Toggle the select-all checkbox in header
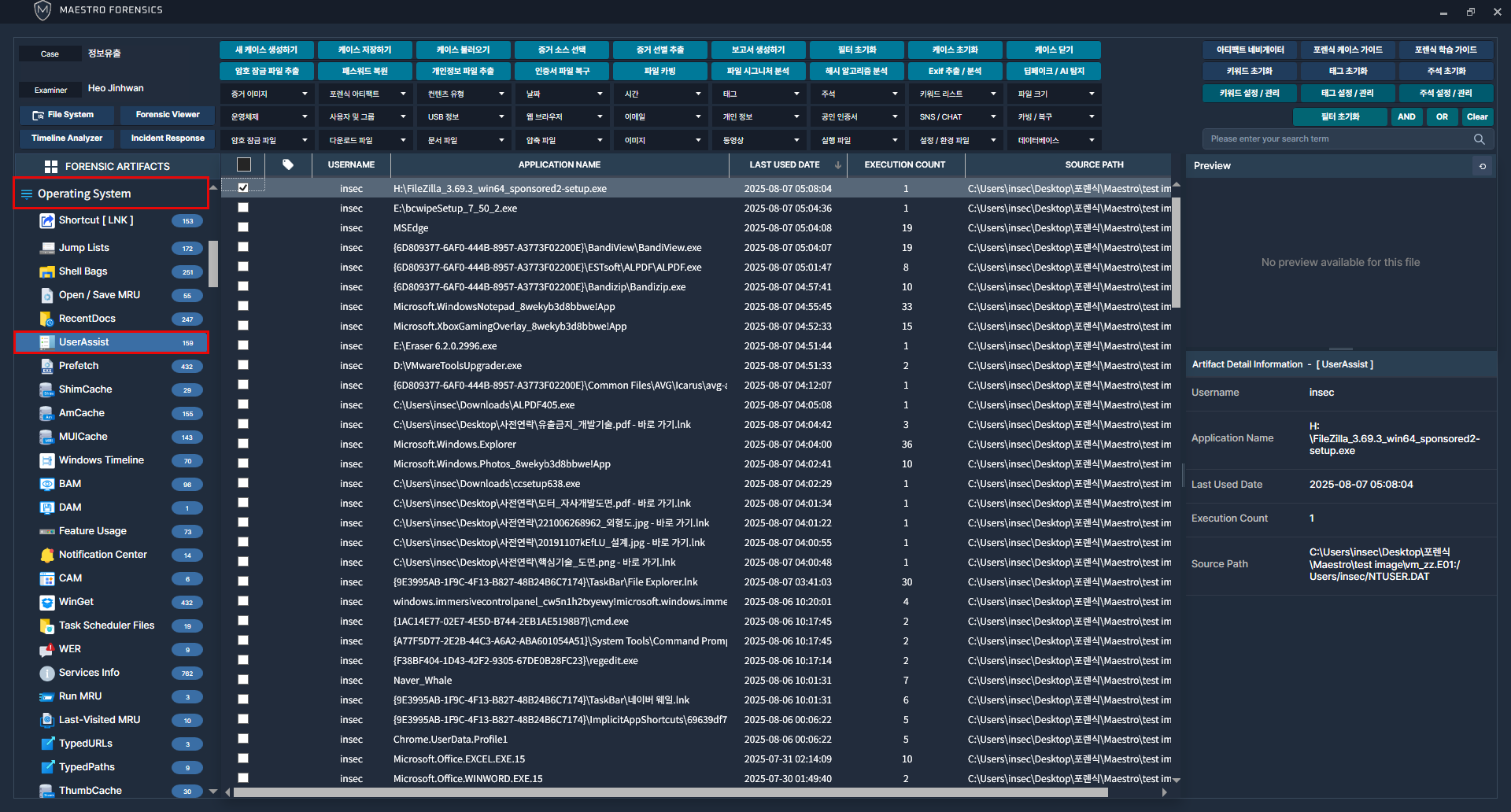 (244, 164)
